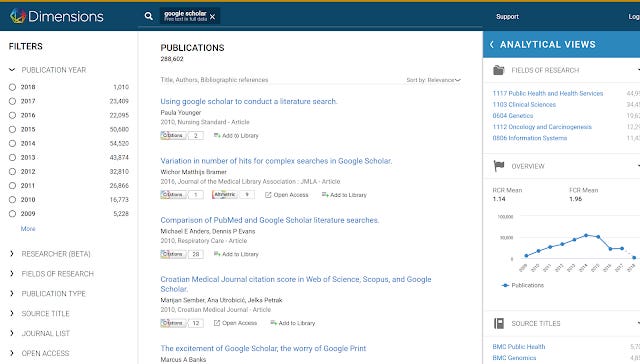Click Altmetric badge for Variation in hits article
The image size is (640, 364).
click(x=233, y=195)
